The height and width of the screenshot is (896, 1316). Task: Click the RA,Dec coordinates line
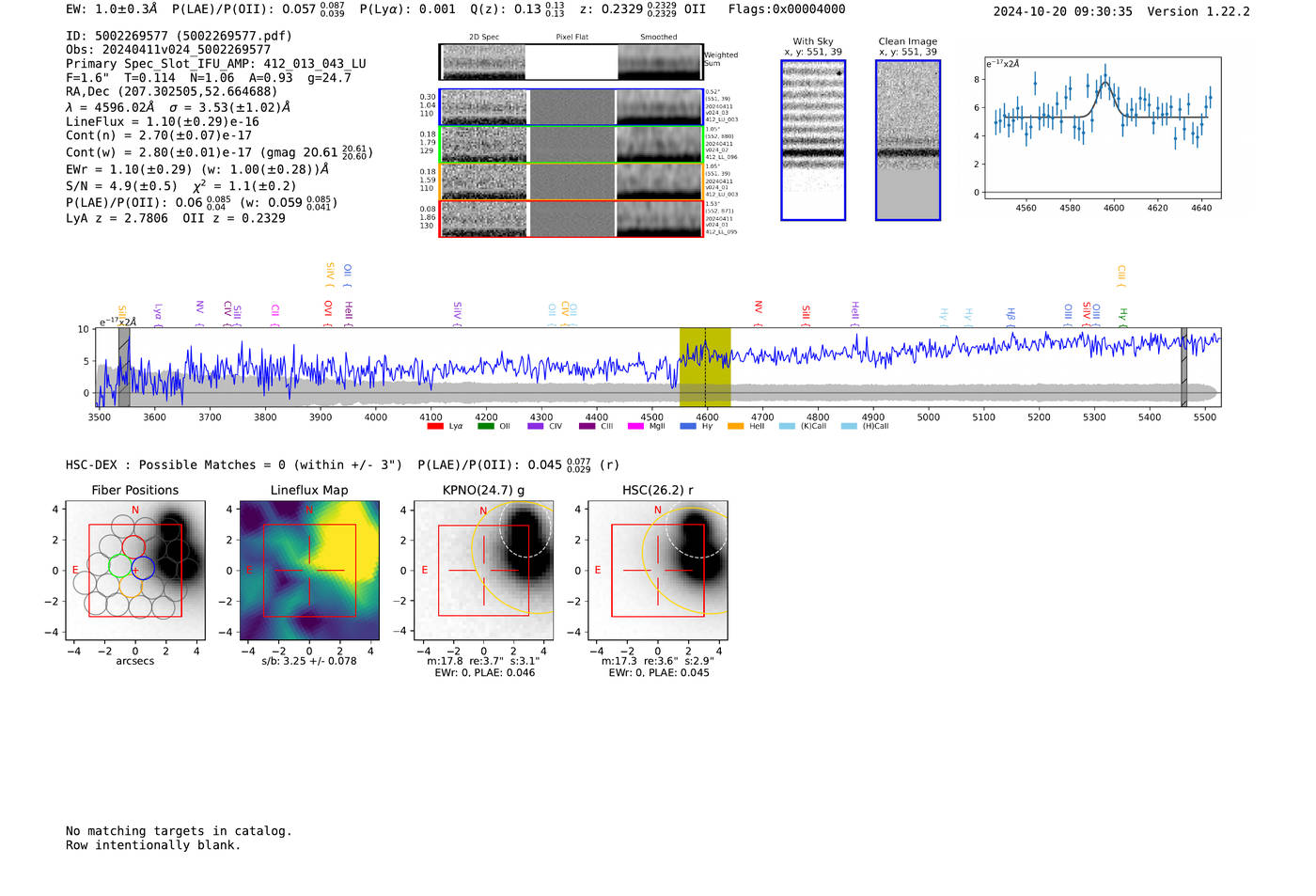172,91
